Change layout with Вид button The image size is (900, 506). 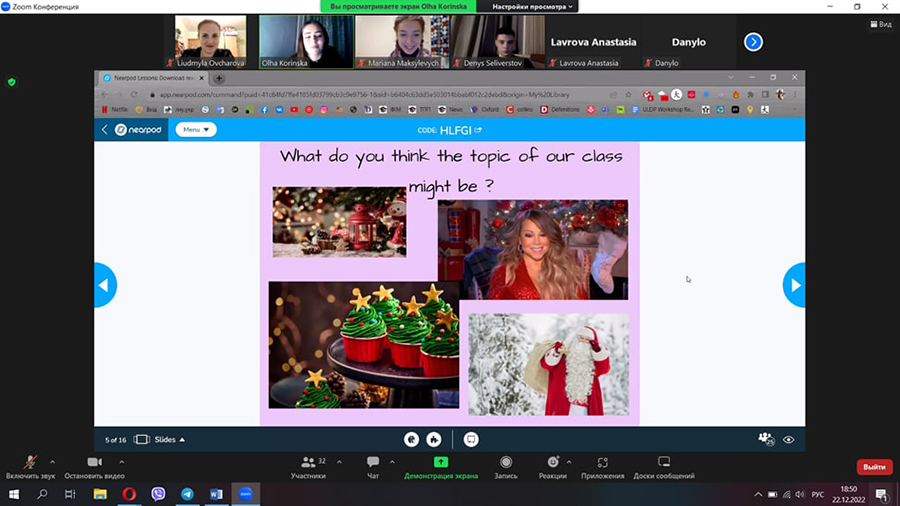tap(881, 24)
